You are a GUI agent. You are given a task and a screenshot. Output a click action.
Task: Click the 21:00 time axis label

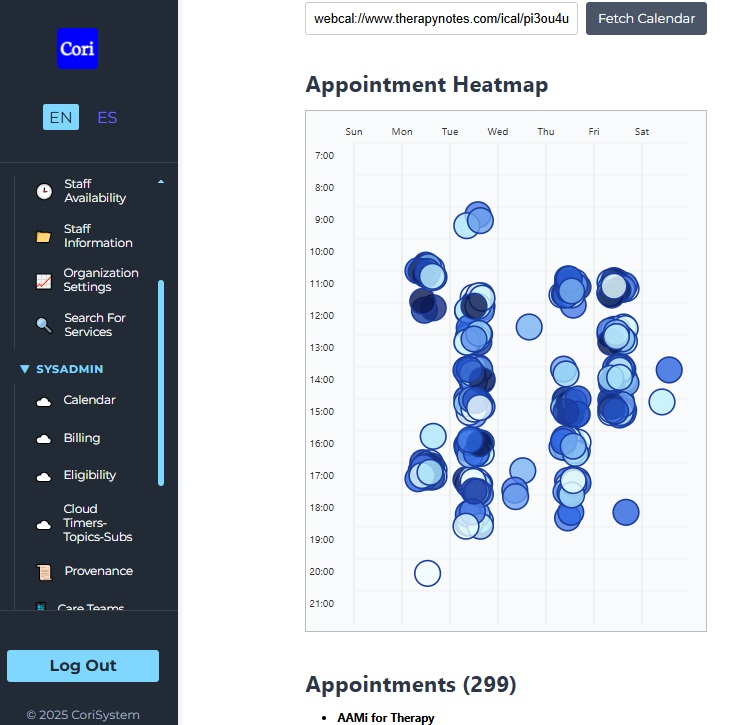point(322,604)
